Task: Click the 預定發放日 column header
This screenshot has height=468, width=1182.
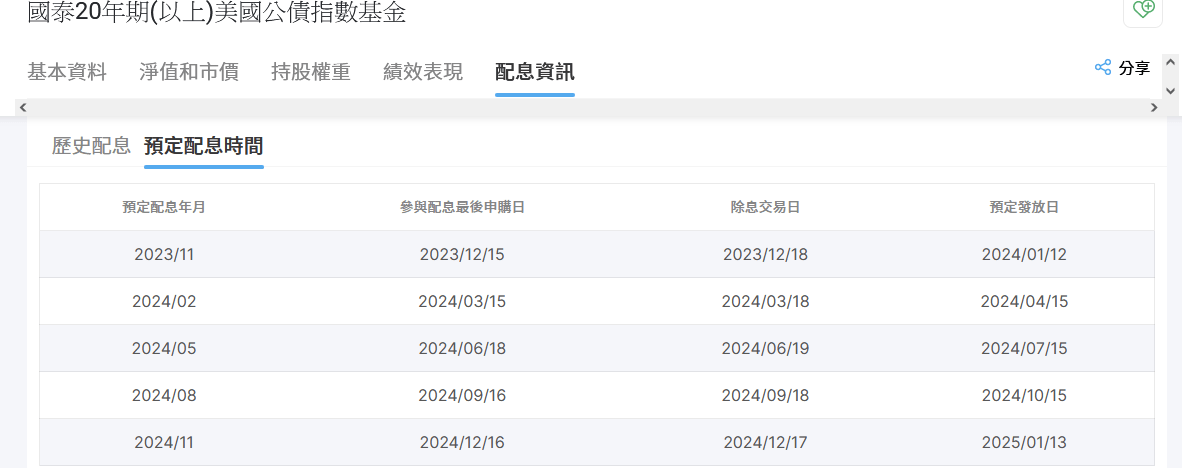Action: [1024, 208]
